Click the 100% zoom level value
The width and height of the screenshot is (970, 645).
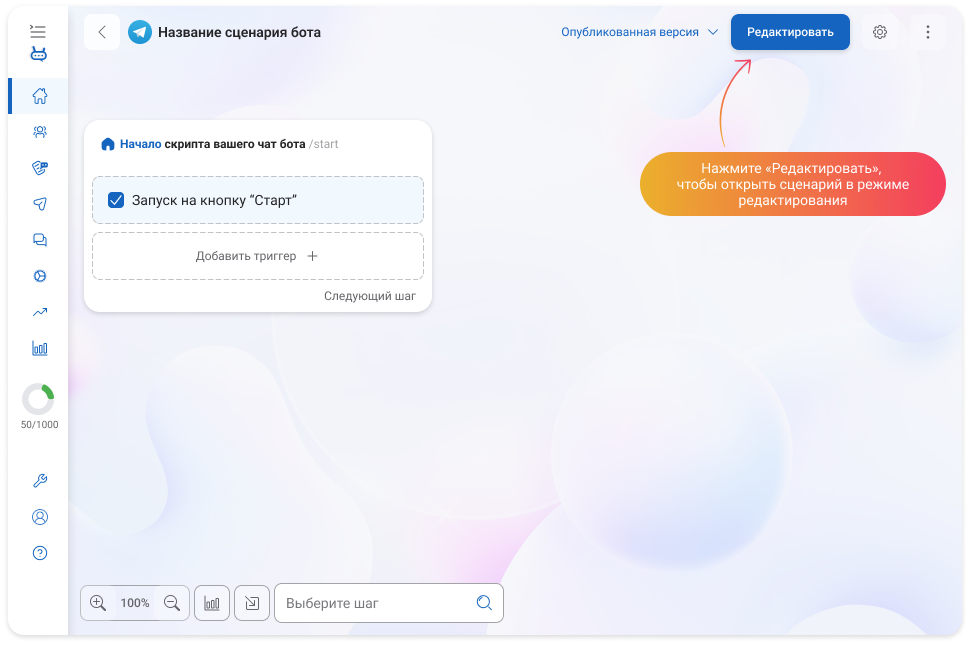pyautogui.click(x=135, y=603)
